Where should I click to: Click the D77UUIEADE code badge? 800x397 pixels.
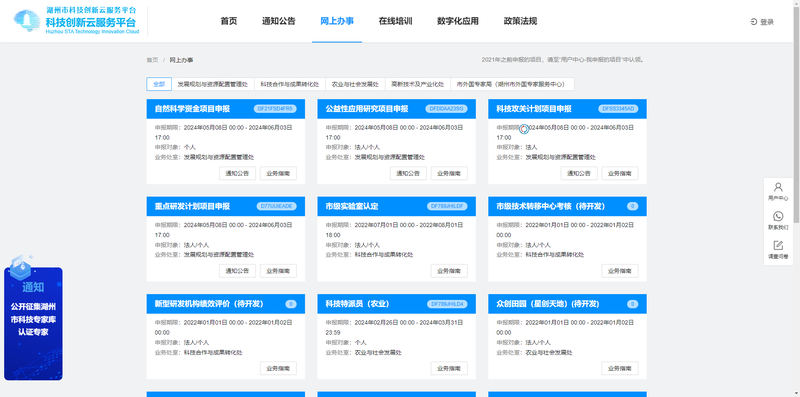[x=276, y=206]
